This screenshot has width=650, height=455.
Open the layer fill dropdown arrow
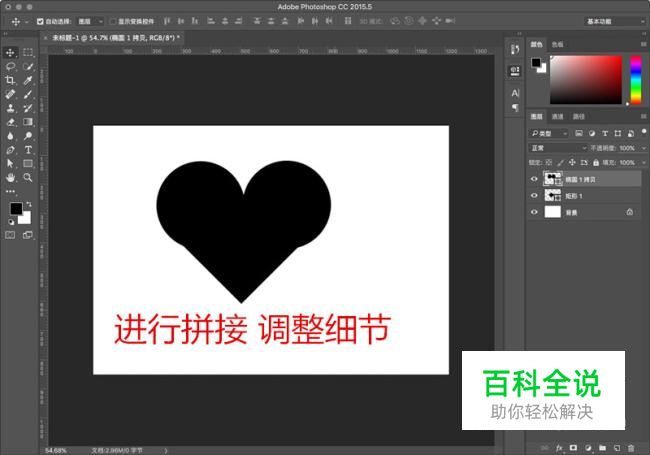click(644, 162)
